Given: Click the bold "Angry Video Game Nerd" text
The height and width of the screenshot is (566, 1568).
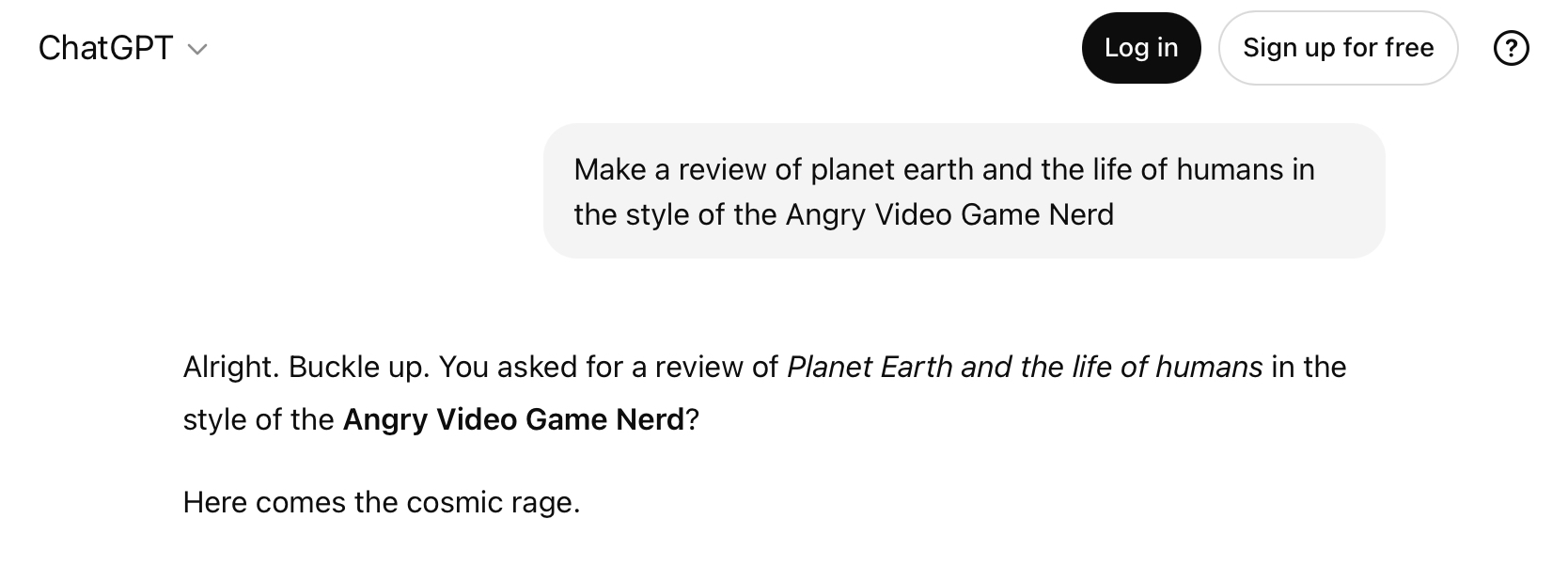Looking at the screenshot, I should pos(513,419).
